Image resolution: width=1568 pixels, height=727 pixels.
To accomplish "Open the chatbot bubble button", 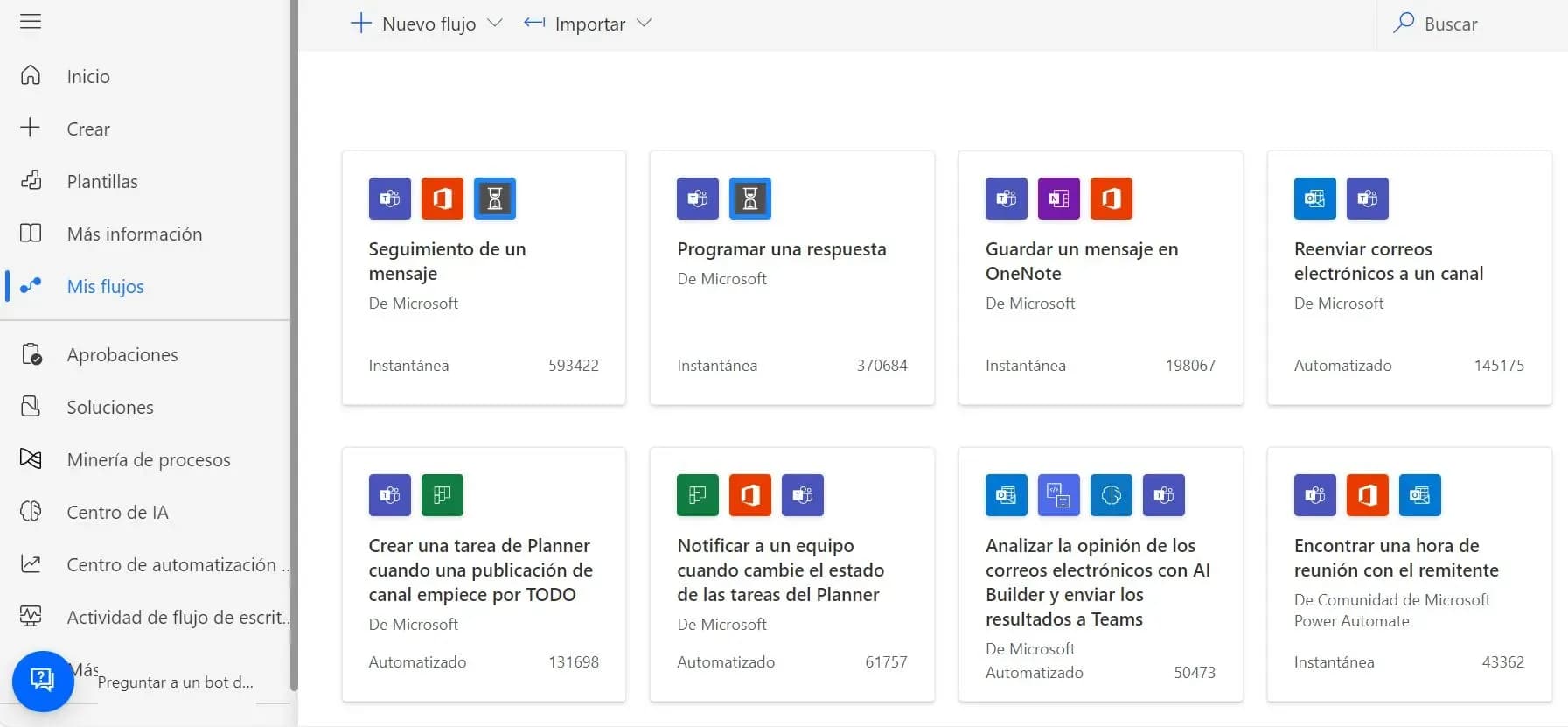I will (42, 680).
